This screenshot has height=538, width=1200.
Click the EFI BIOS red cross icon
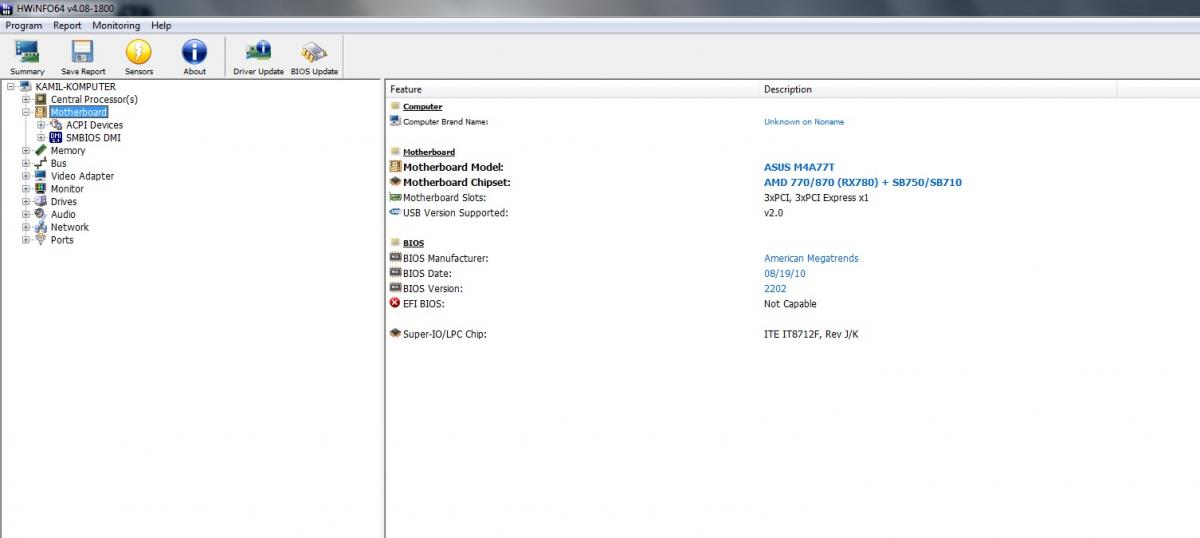(x=395, y=303)
